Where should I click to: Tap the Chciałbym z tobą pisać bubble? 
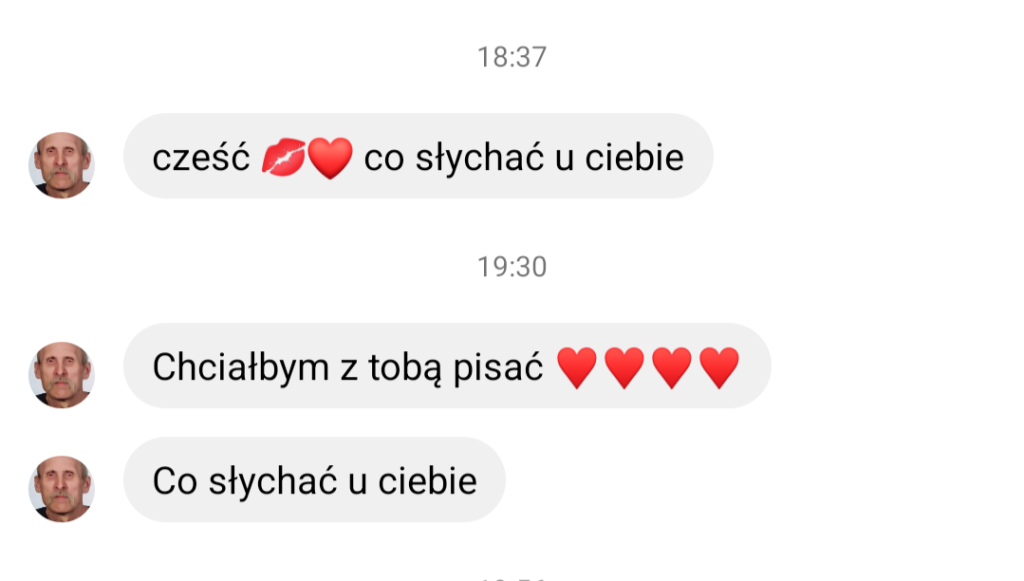coord(447,366)
